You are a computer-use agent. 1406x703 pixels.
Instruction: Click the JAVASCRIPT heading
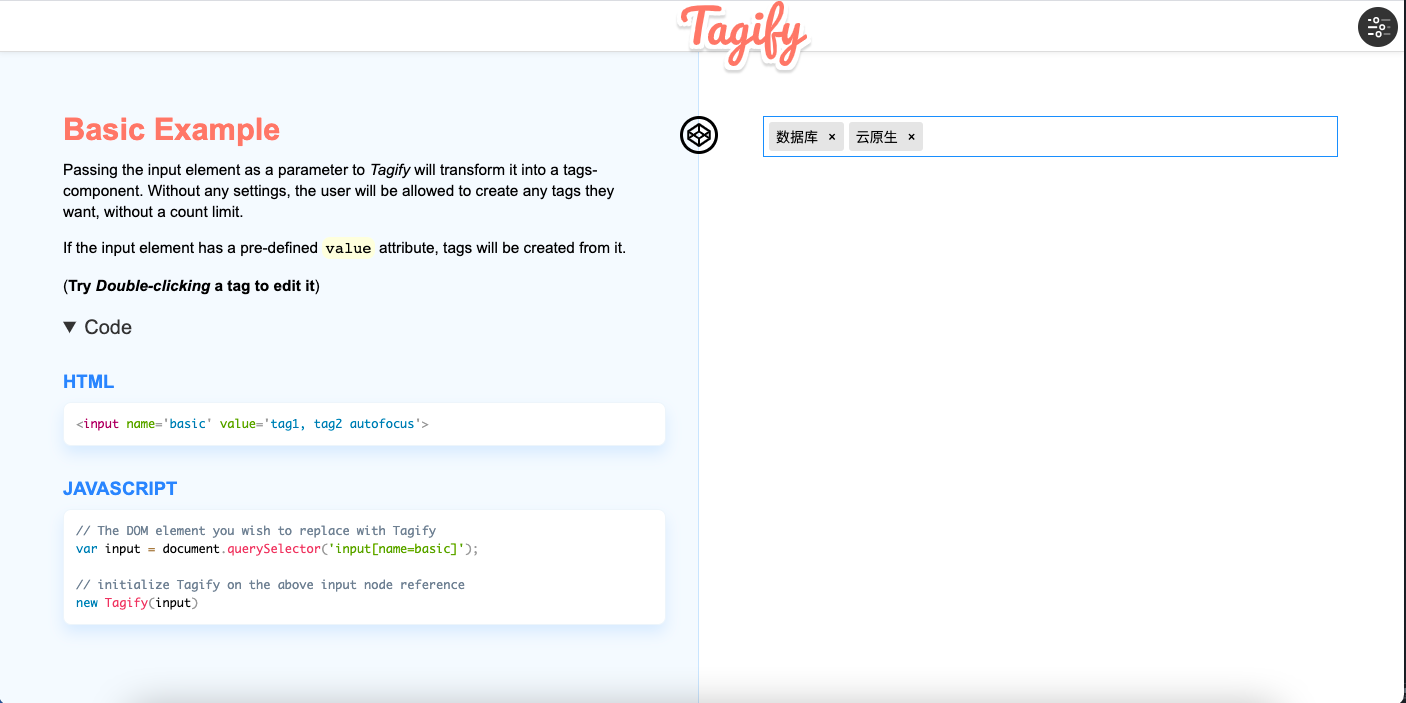(120, 489)
